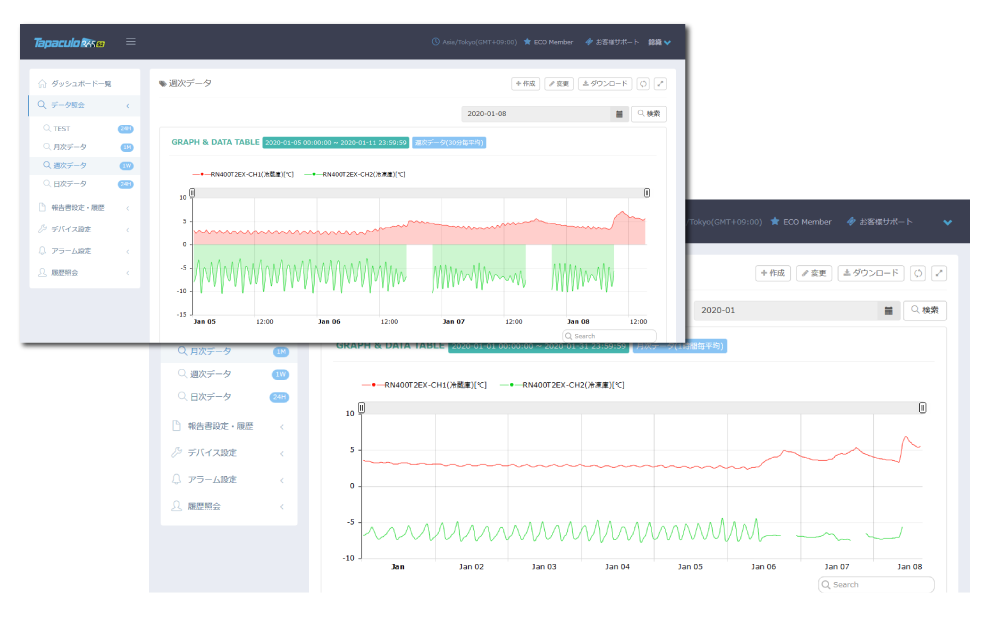Image resolution: width=990 pixels, height=619 pixels.
Task: Expand the report settings and history menu in the front sidebar
Action: [x=85, y=207]
